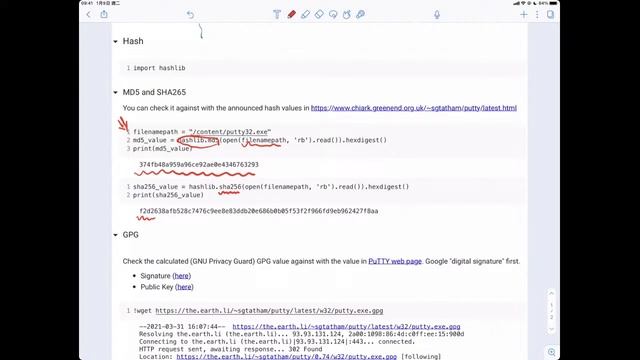Viewport: 640px width, 360px height.
Task: Open the chiark.greenend.org.uk putty latest link
Action: 414,108
